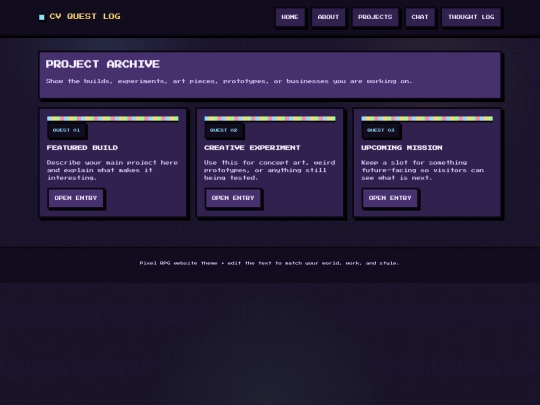Click the 'Show the builds, experiments' subtitle
540x405 pixels.
229,81
